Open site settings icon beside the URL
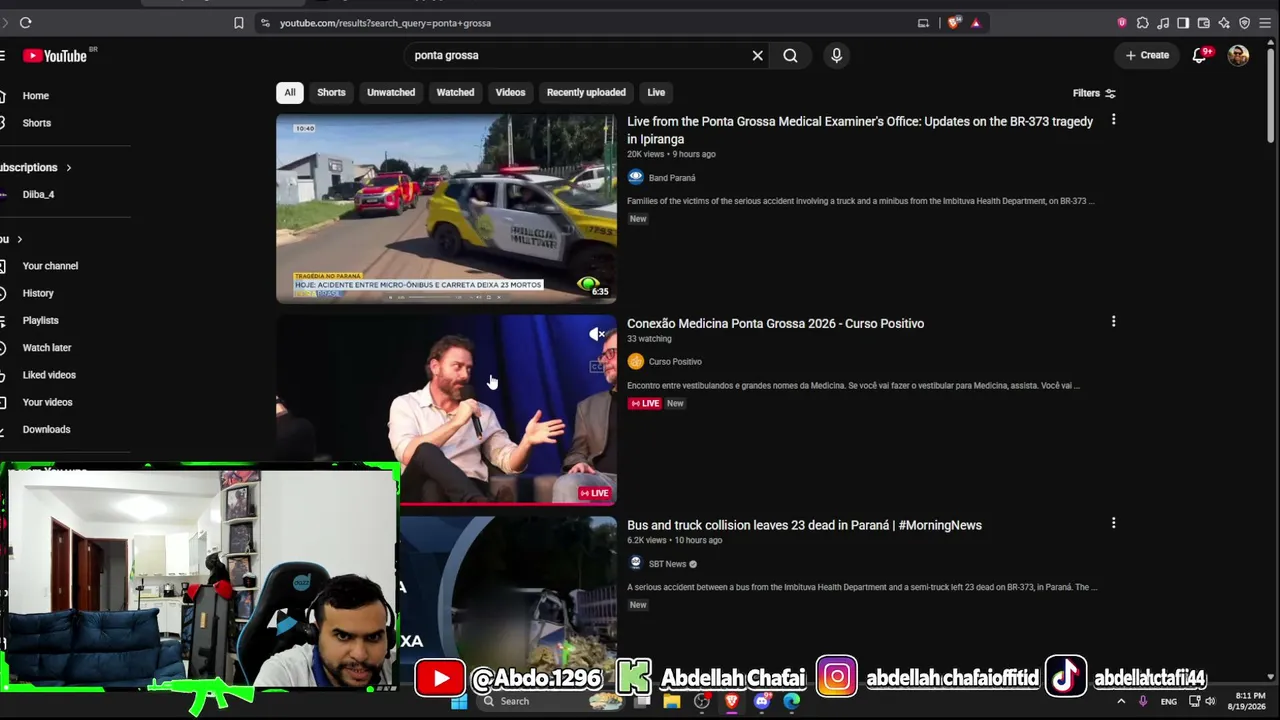The image size is (1280, 720). (265, 23)
